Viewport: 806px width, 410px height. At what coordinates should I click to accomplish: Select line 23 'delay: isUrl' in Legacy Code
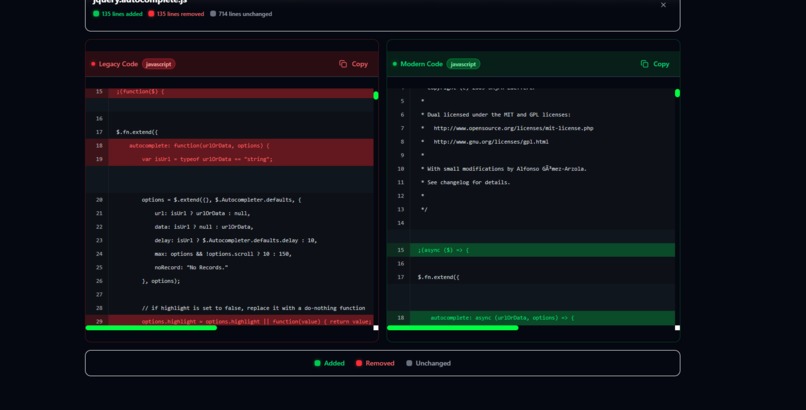[x=229, y=240]
